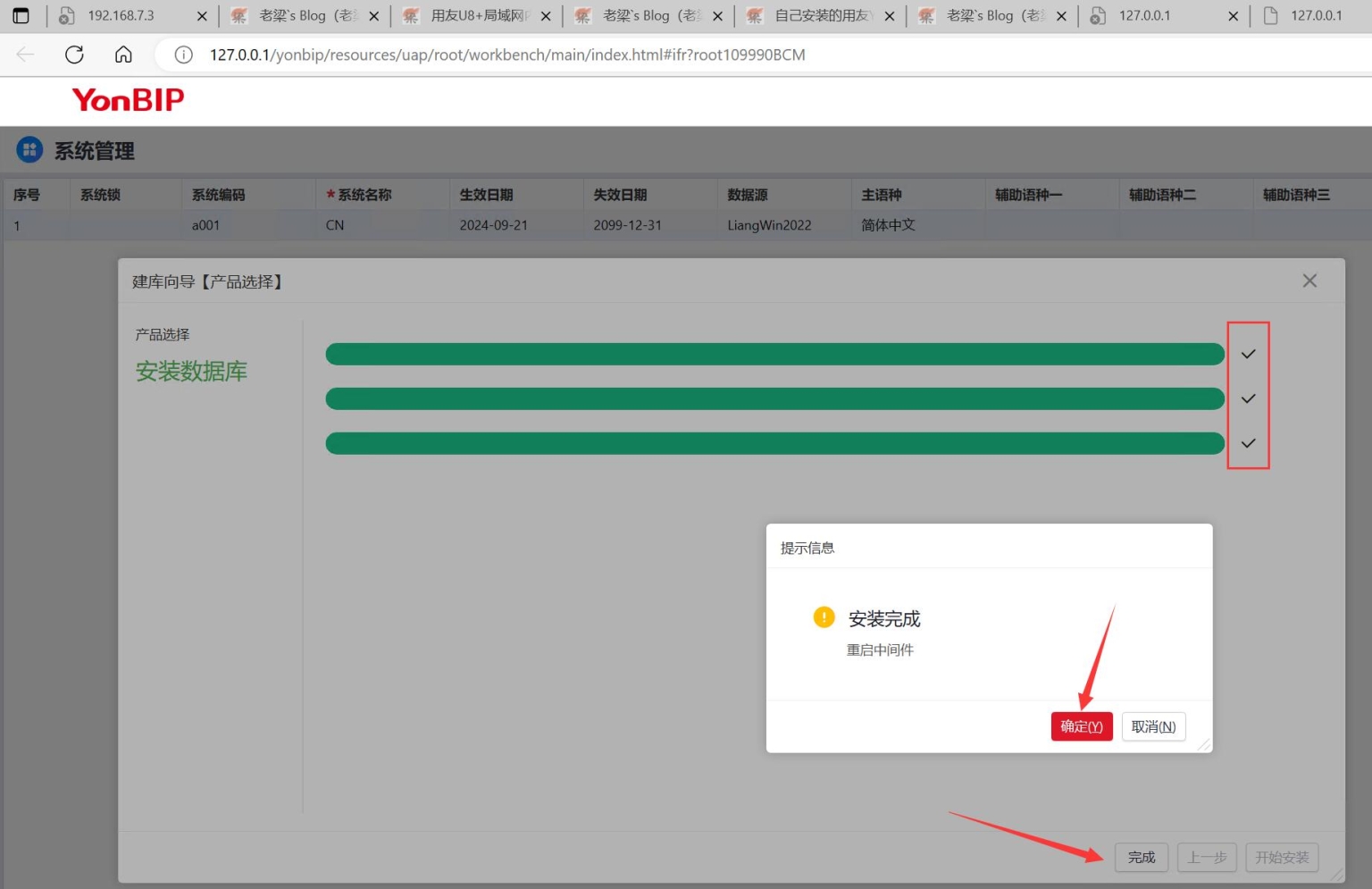Click the favicon of the 自己安装的用友 tab
Image resolution: width=1372 pixels, height=889 pixels.
click(753, 15)
